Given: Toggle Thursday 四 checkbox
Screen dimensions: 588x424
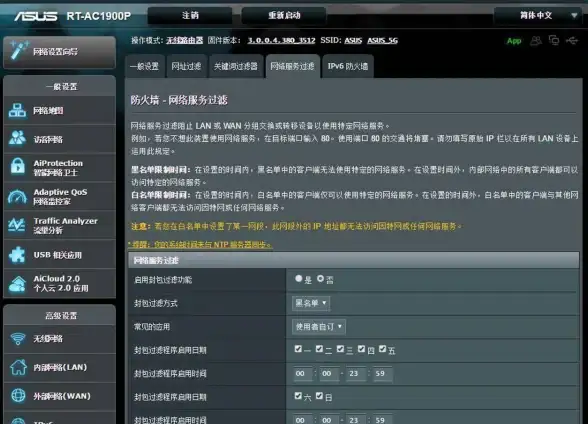Looking at the screenshot, I should point(361,349).
